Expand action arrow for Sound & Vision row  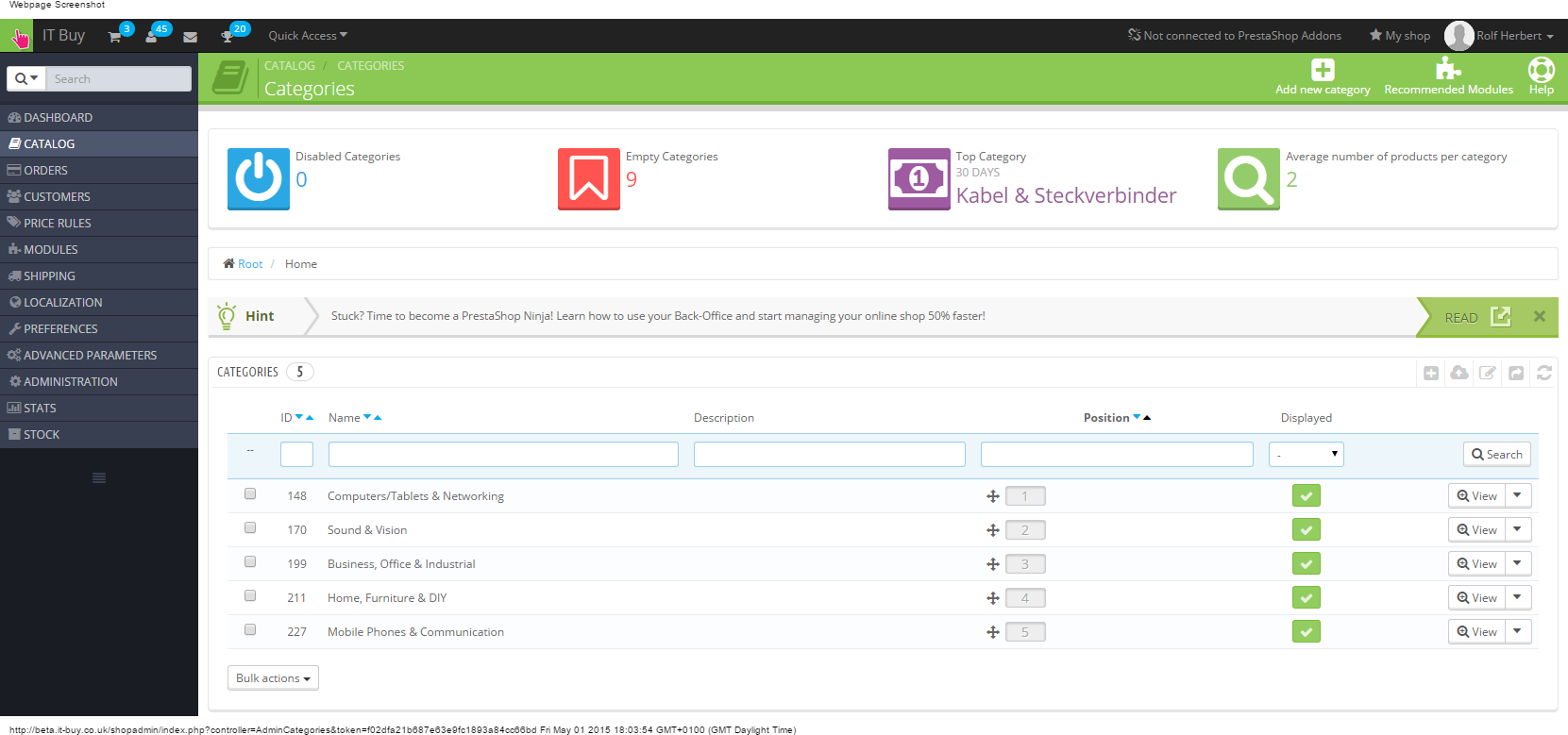click(x=1518, y=529)
